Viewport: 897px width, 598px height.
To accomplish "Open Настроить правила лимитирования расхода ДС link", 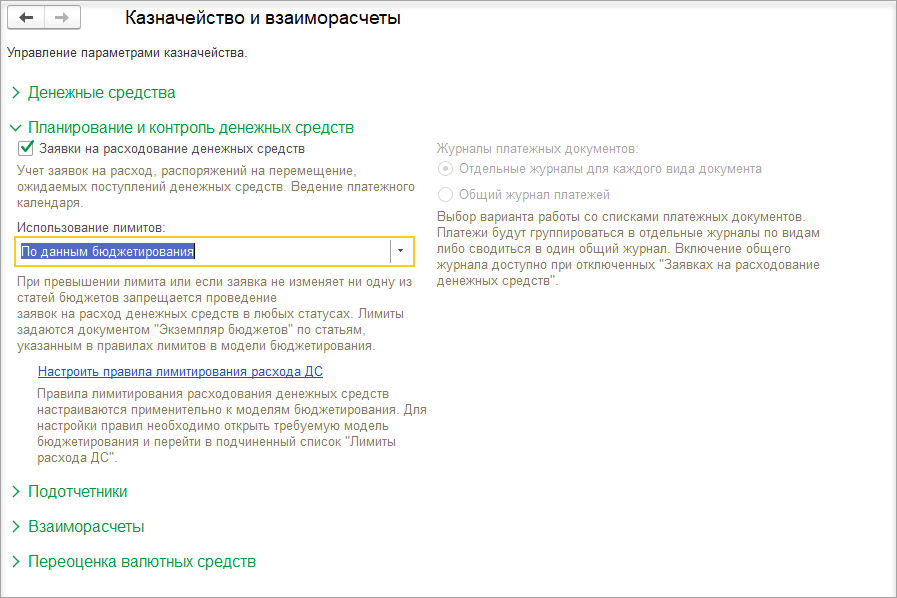I will click(180, 371).
